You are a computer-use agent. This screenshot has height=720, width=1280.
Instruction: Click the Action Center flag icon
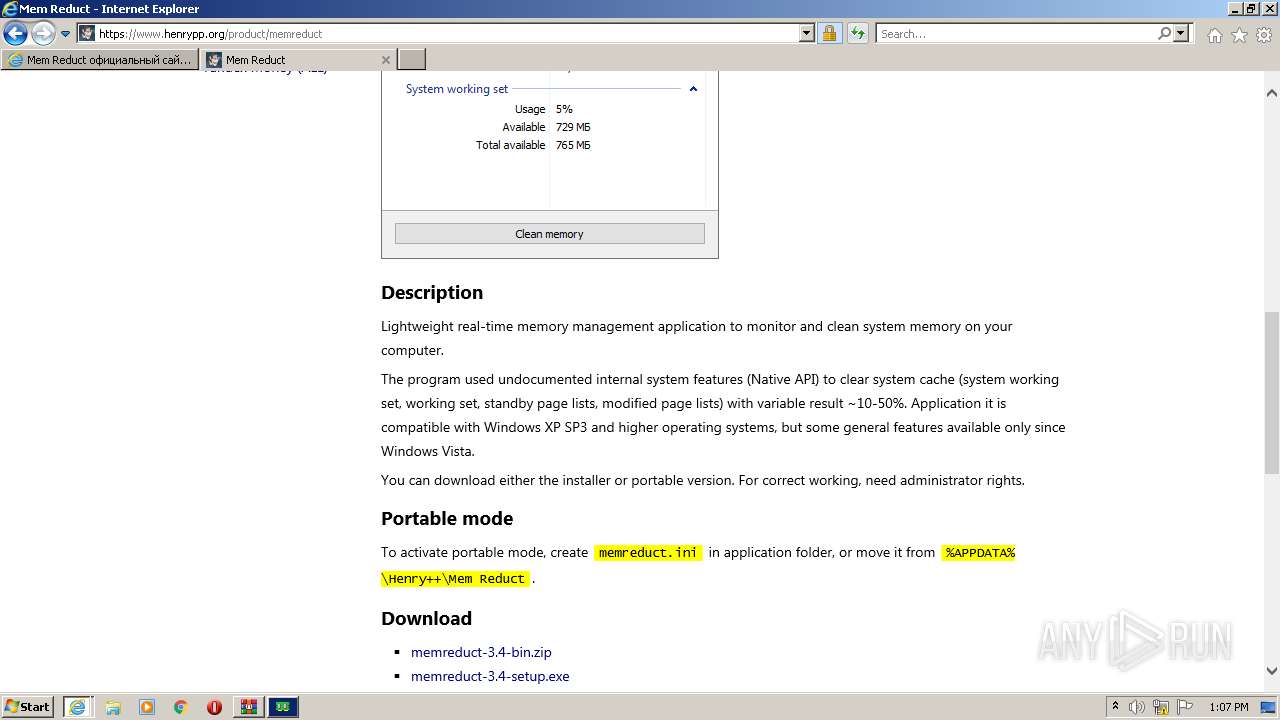tap(1184, 707)
